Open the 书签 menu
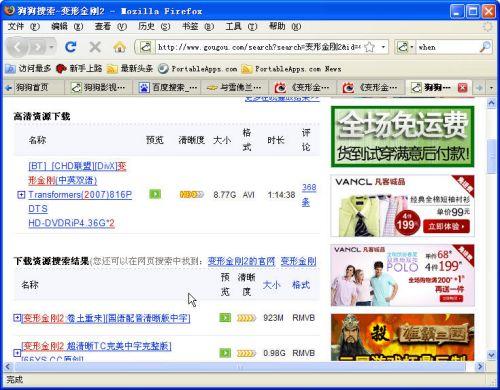 point(198,26)
